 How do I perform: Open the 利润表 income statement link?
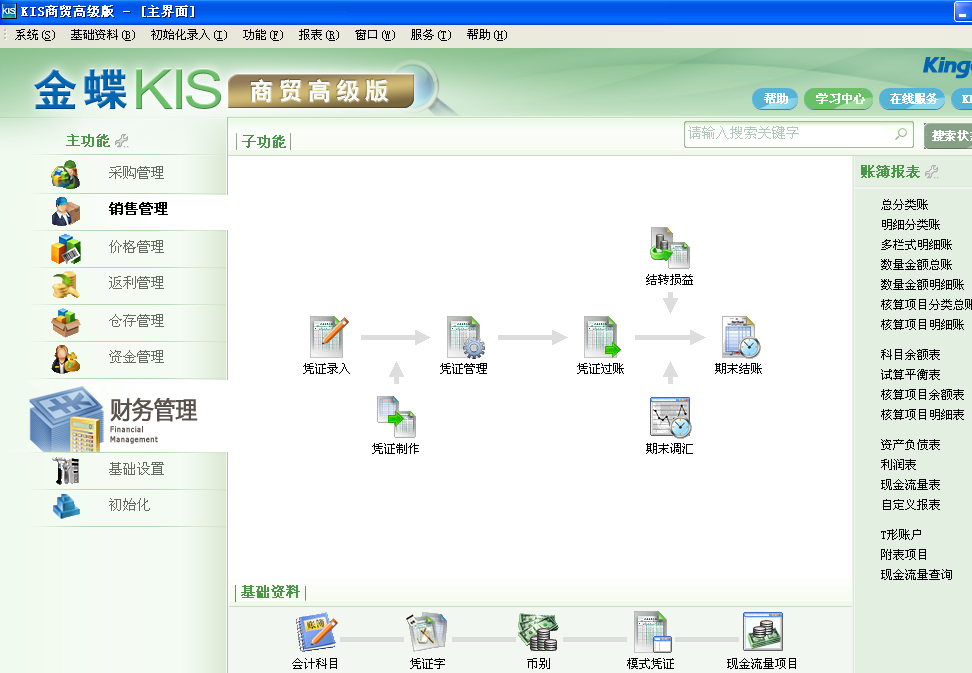point(898,465)
